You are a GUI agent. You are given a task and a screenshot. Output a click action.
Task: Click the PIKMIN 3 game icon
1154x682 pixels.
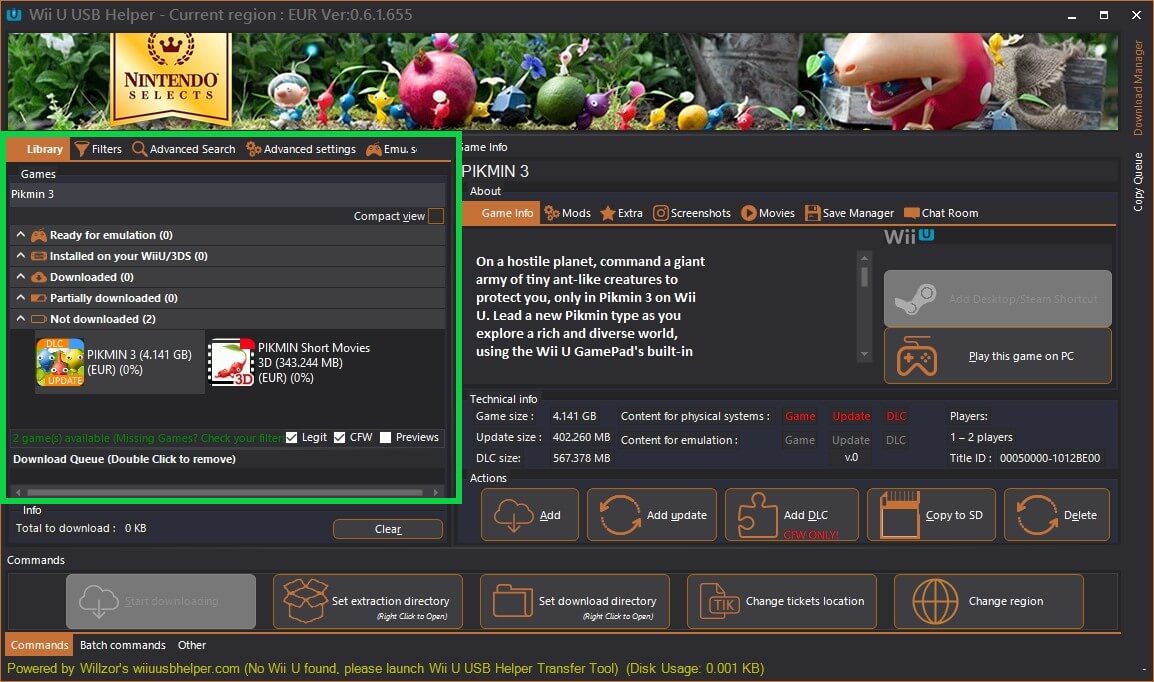(61, 362)
